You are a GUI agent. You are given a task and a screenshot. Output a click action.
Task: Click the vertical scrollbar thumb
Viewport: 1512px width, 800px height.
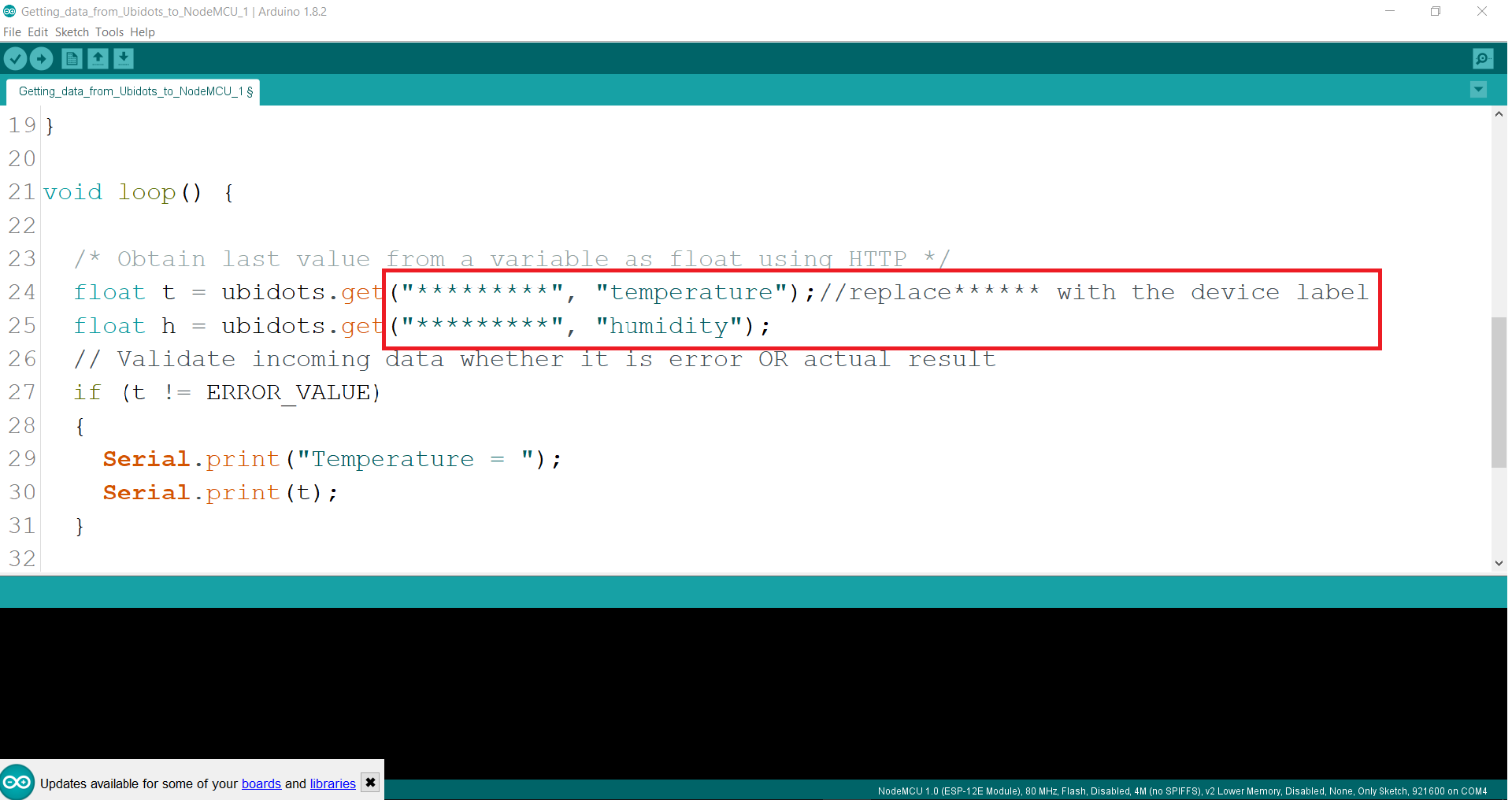coord(1499,392)
